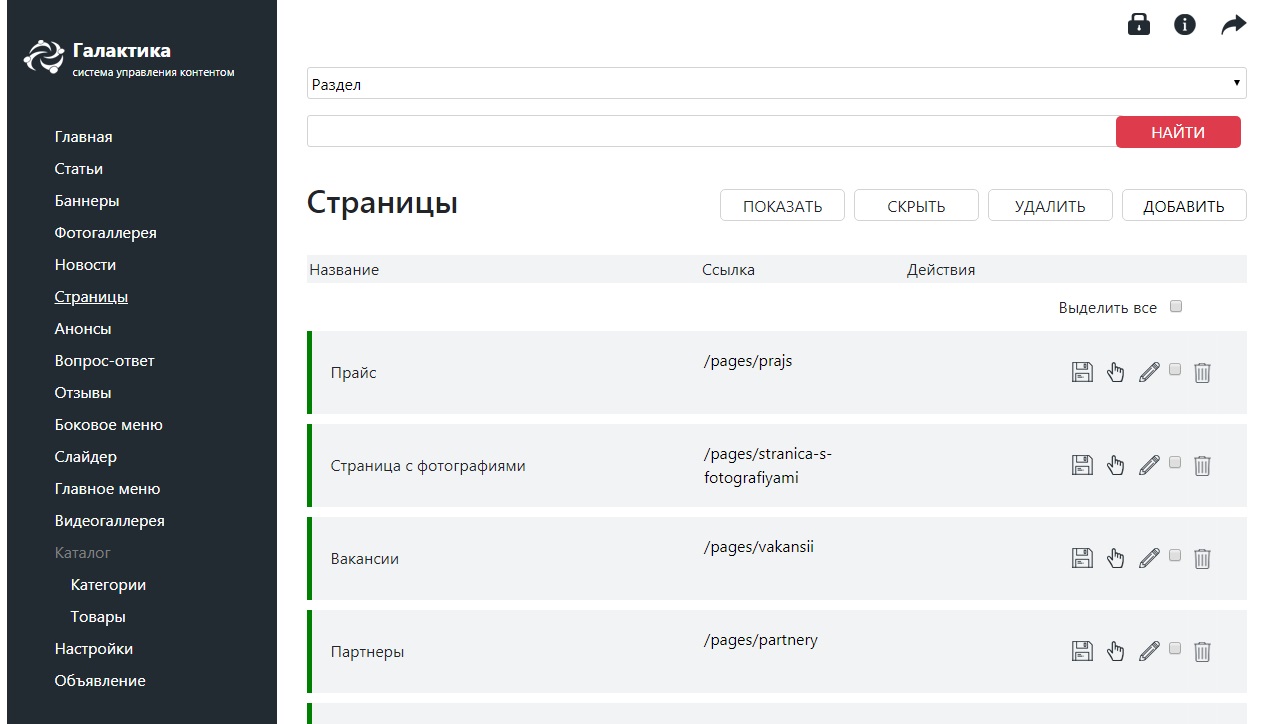Click the hand icon for Страница с фотографиями
This screenshot has height=724, width=1264.
pos(1116,465)
